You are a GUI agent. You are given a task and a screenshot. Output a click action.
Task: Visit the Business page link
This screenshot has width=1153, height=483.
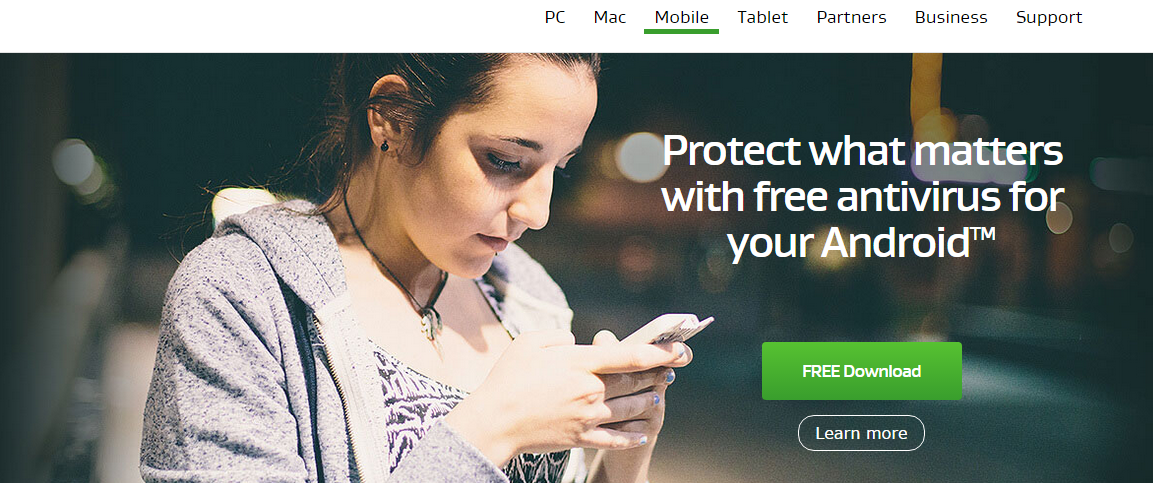click(951, 17)
